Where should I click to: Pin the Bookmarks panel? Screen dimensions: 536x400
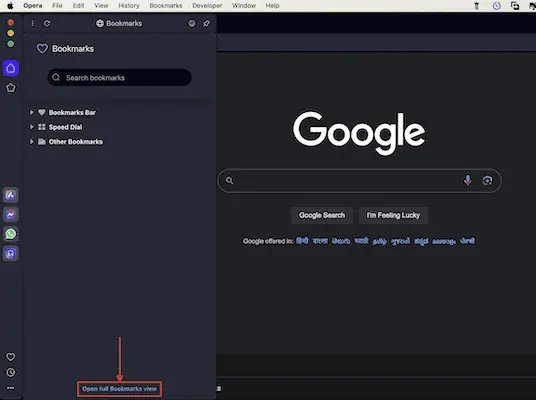(206, 23)
